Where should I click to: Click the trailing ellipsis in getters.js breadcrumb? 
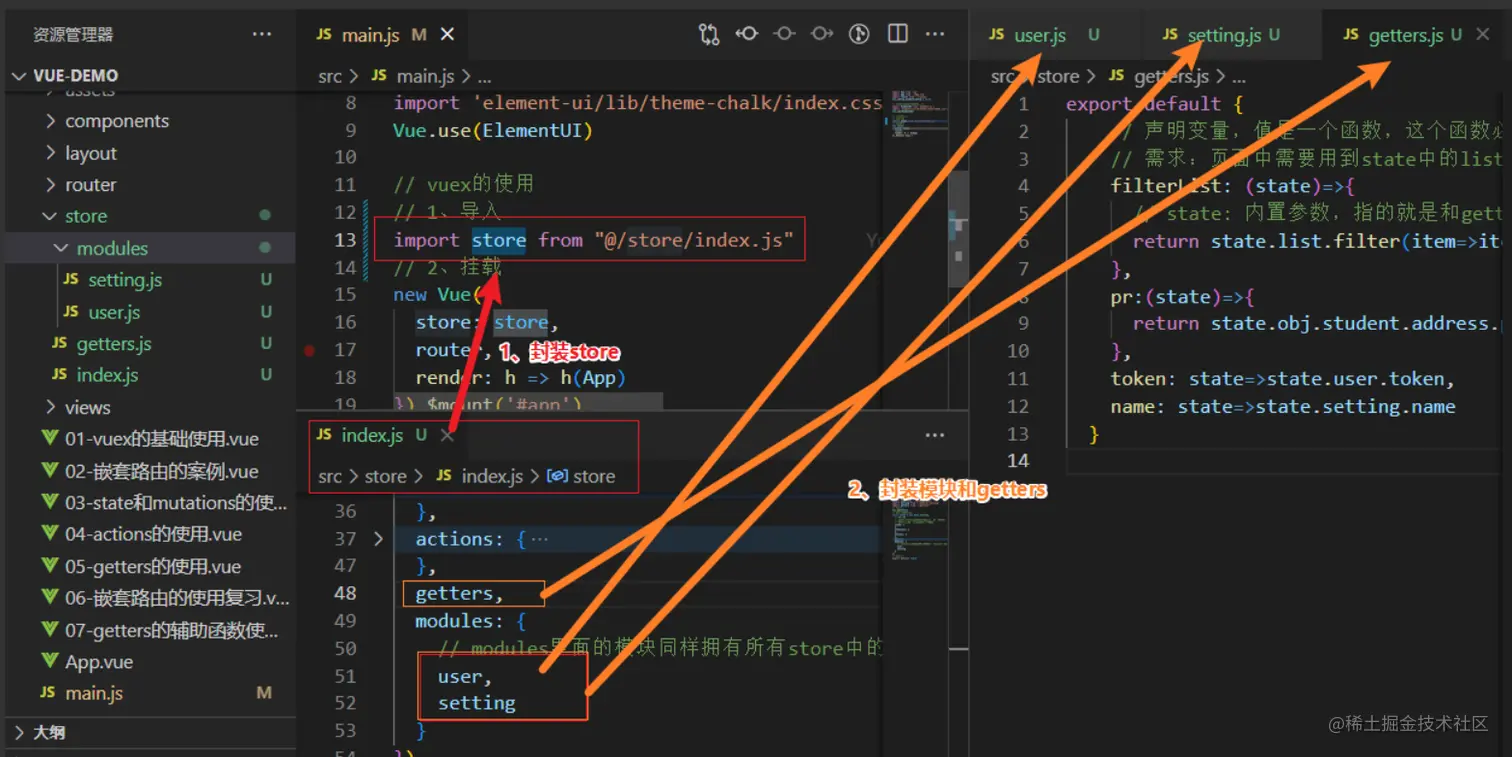[1237, 76]
